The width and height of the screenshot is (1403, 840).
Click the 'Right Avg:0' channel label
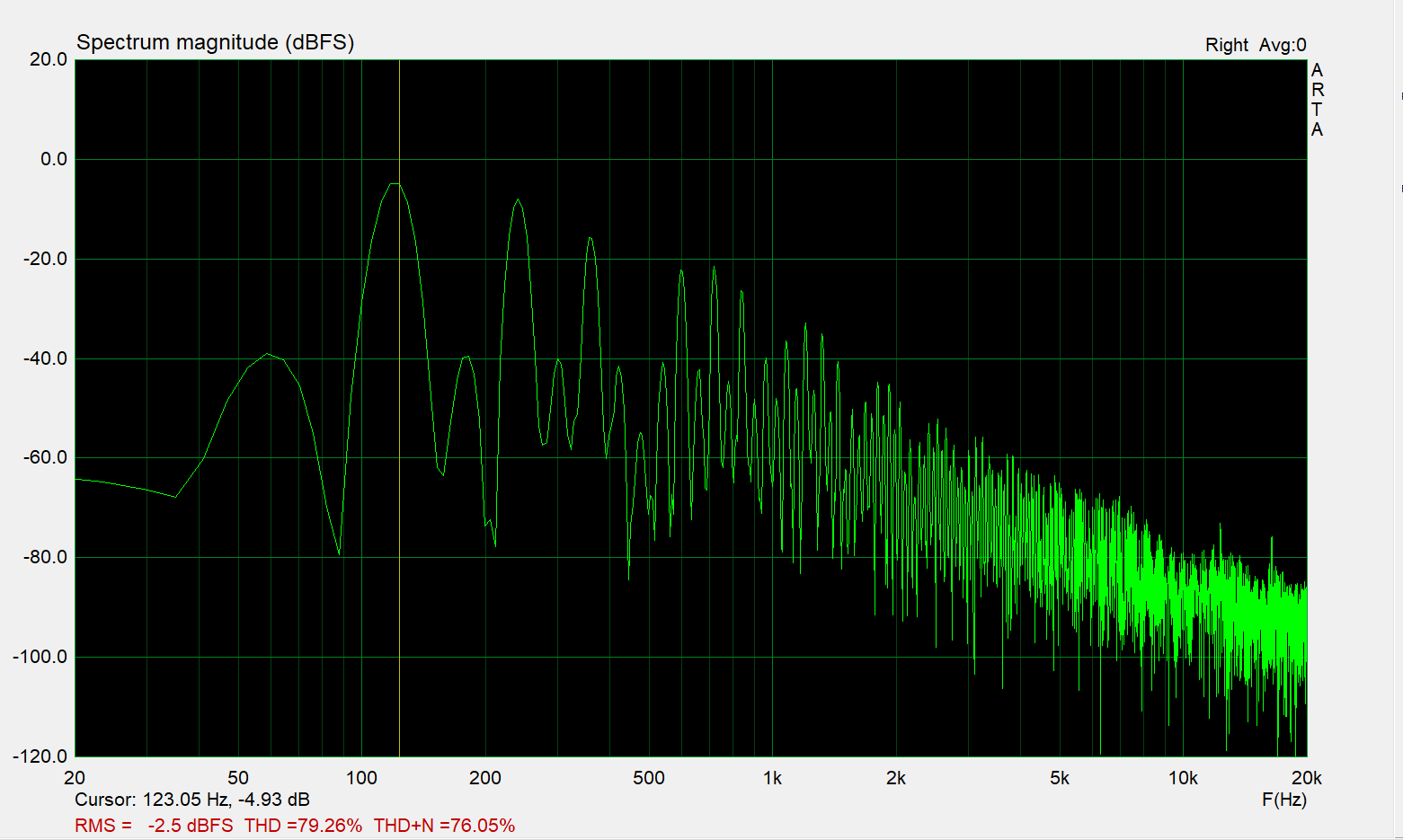point(1256,45)
